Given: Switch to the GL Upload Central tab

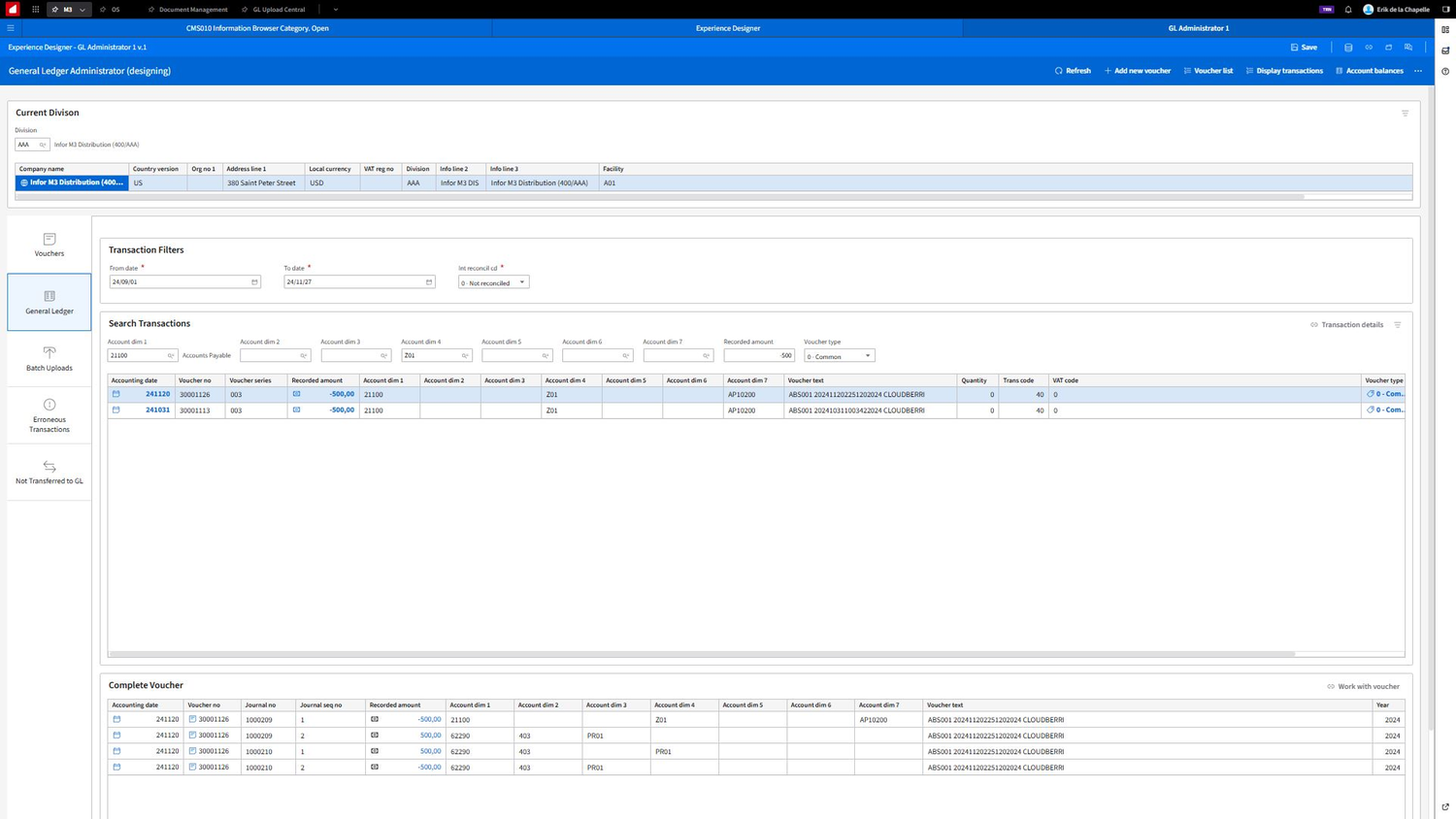Looking at the screenshot, I should 281,9.
